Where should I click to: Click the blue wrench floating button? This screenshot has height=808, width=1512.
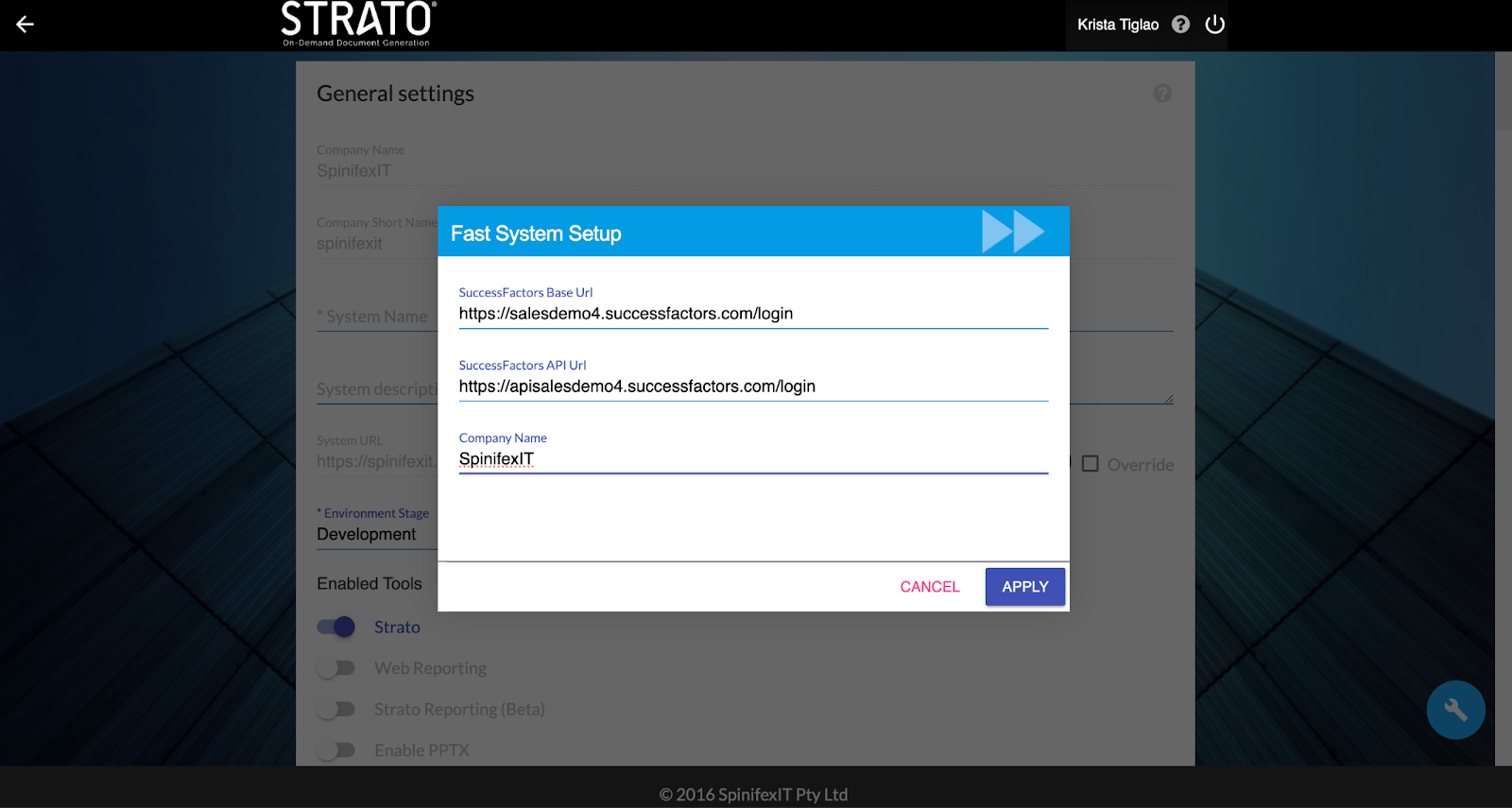(x=1455, y=710)
